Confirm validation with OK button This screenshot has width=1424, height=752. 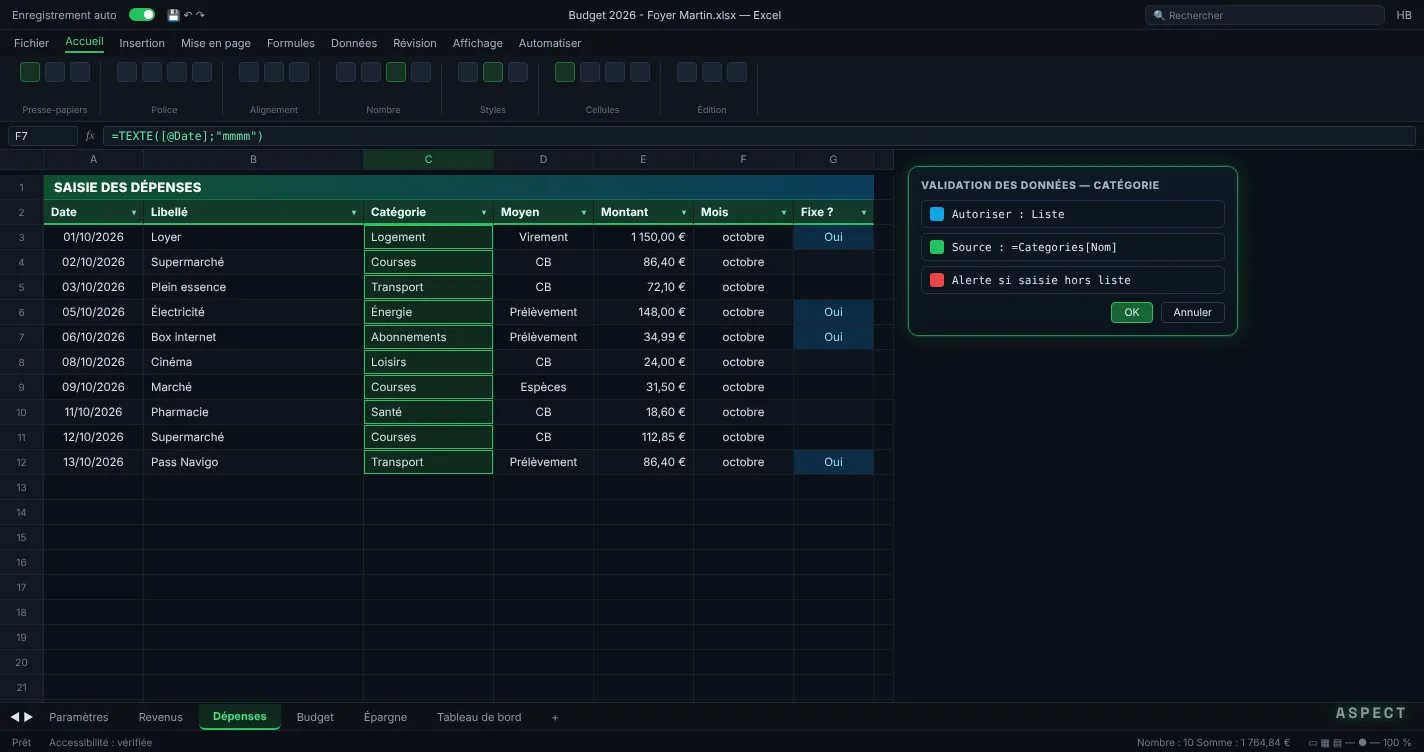[1131, 312]
